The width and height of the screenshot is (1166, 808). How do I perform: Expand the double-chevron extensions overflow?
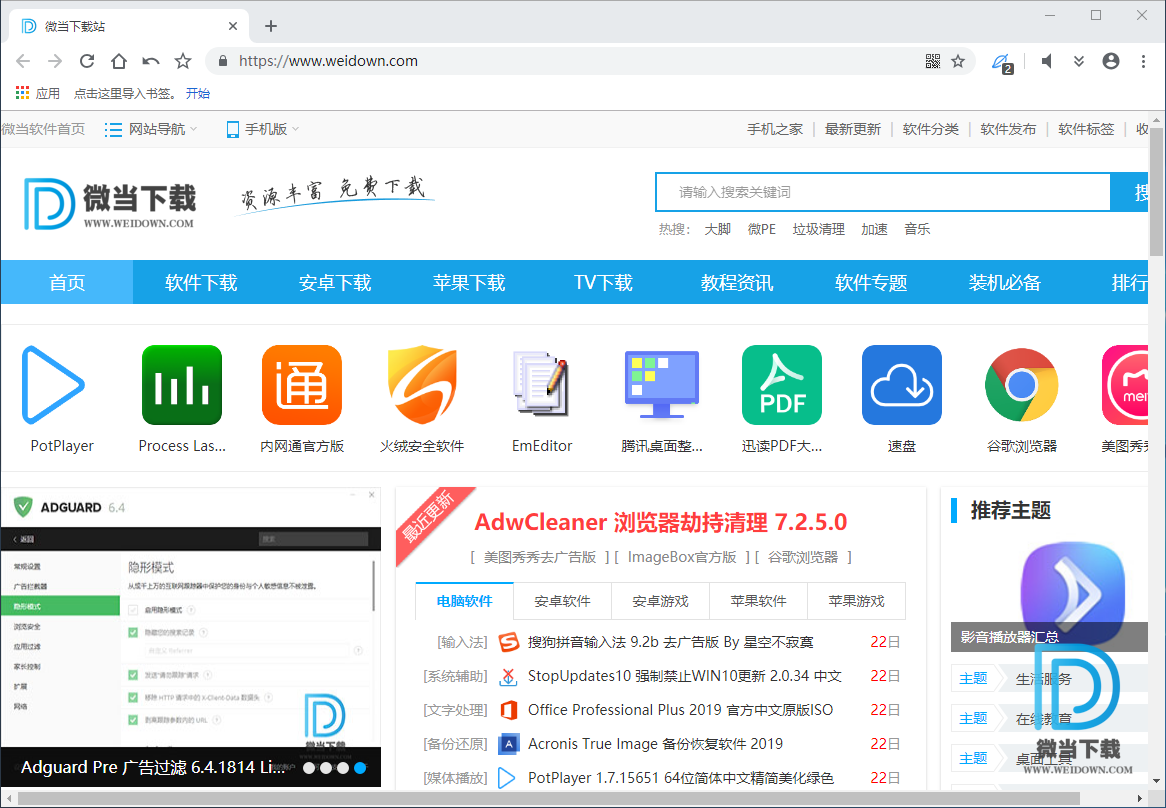[1079, 61]
